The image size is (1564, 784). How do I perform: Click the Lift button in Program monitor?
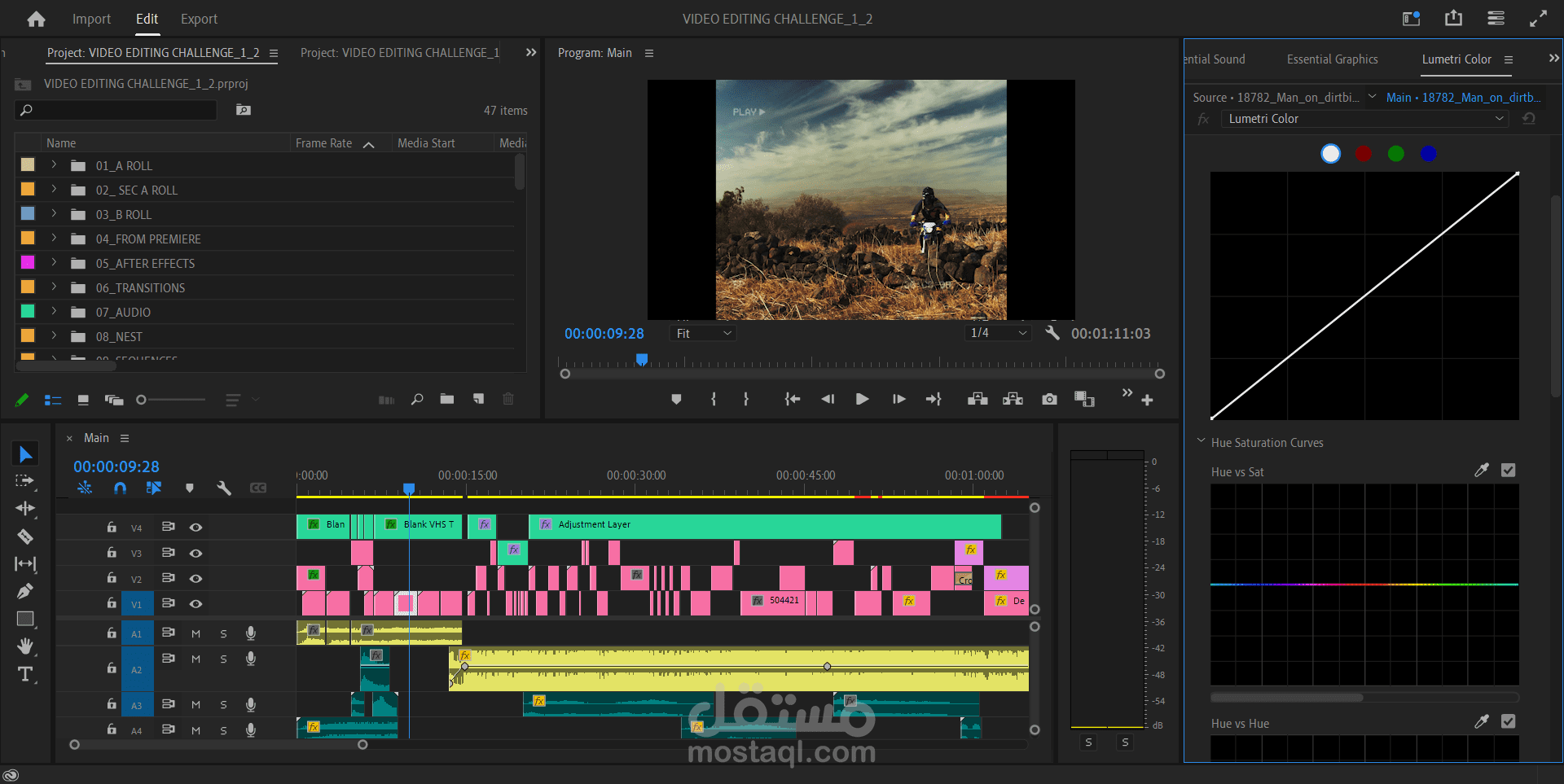coord(977,399)
